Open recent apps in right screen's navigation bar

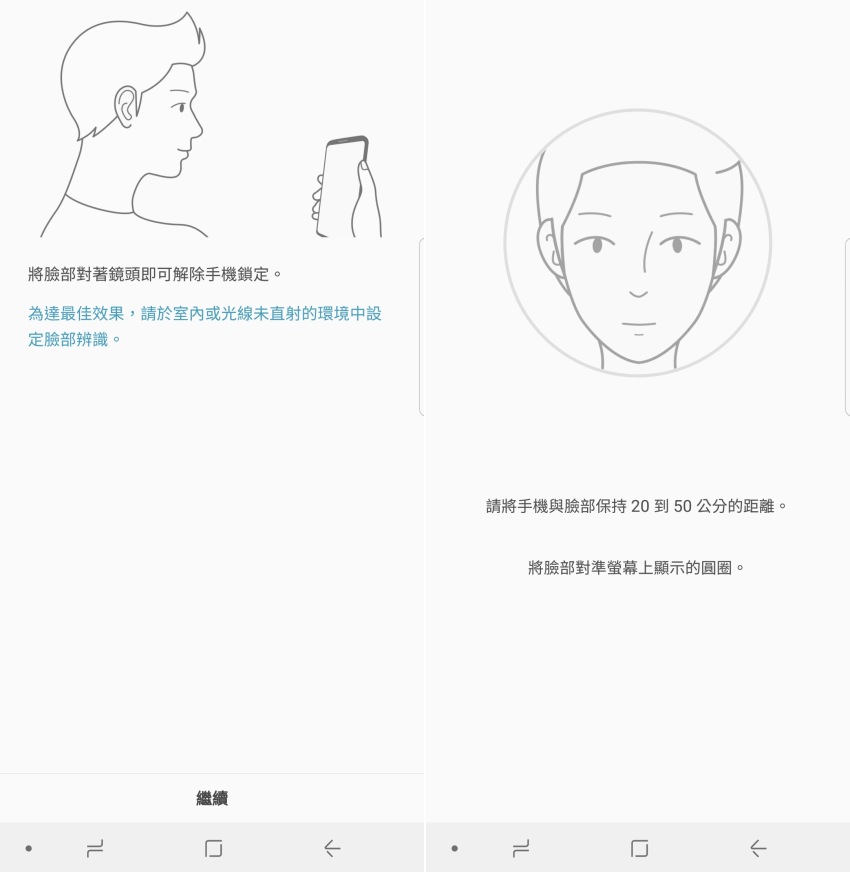(521, 849)
